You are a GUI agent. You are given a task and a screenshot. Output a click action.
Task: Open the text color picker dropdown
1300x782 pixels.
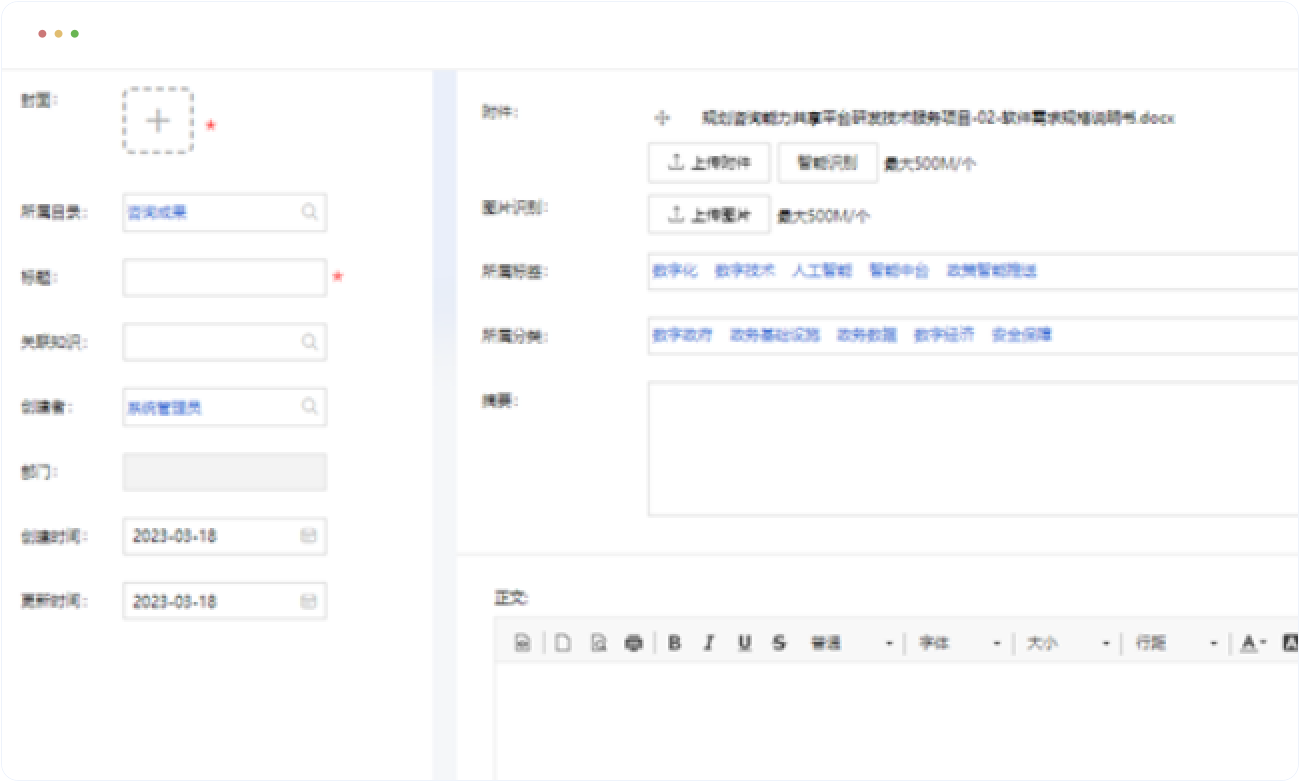point(1253,643)
